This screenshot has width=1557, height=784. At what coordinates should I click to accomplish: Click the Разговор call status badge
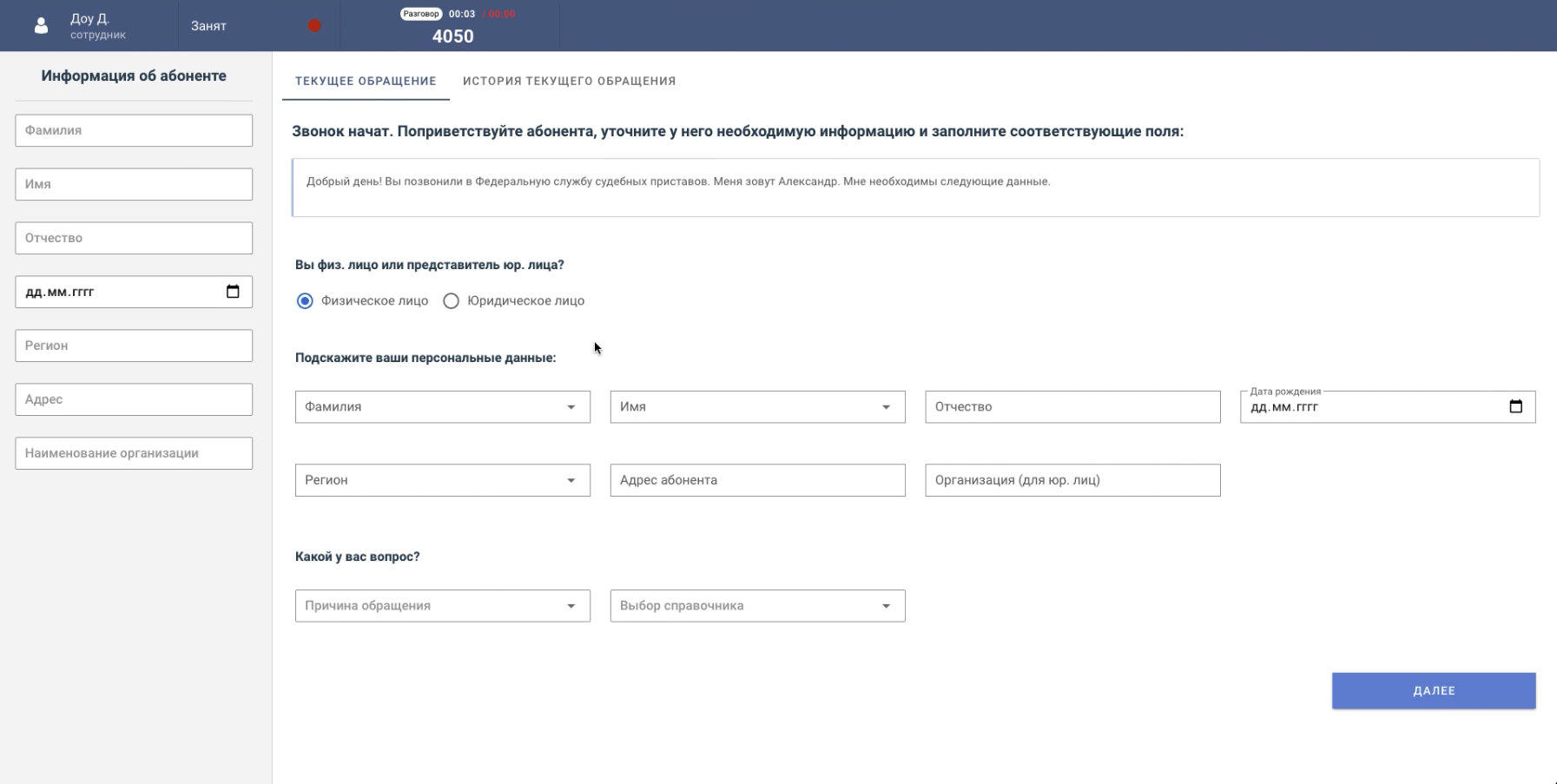pos(421,14)
